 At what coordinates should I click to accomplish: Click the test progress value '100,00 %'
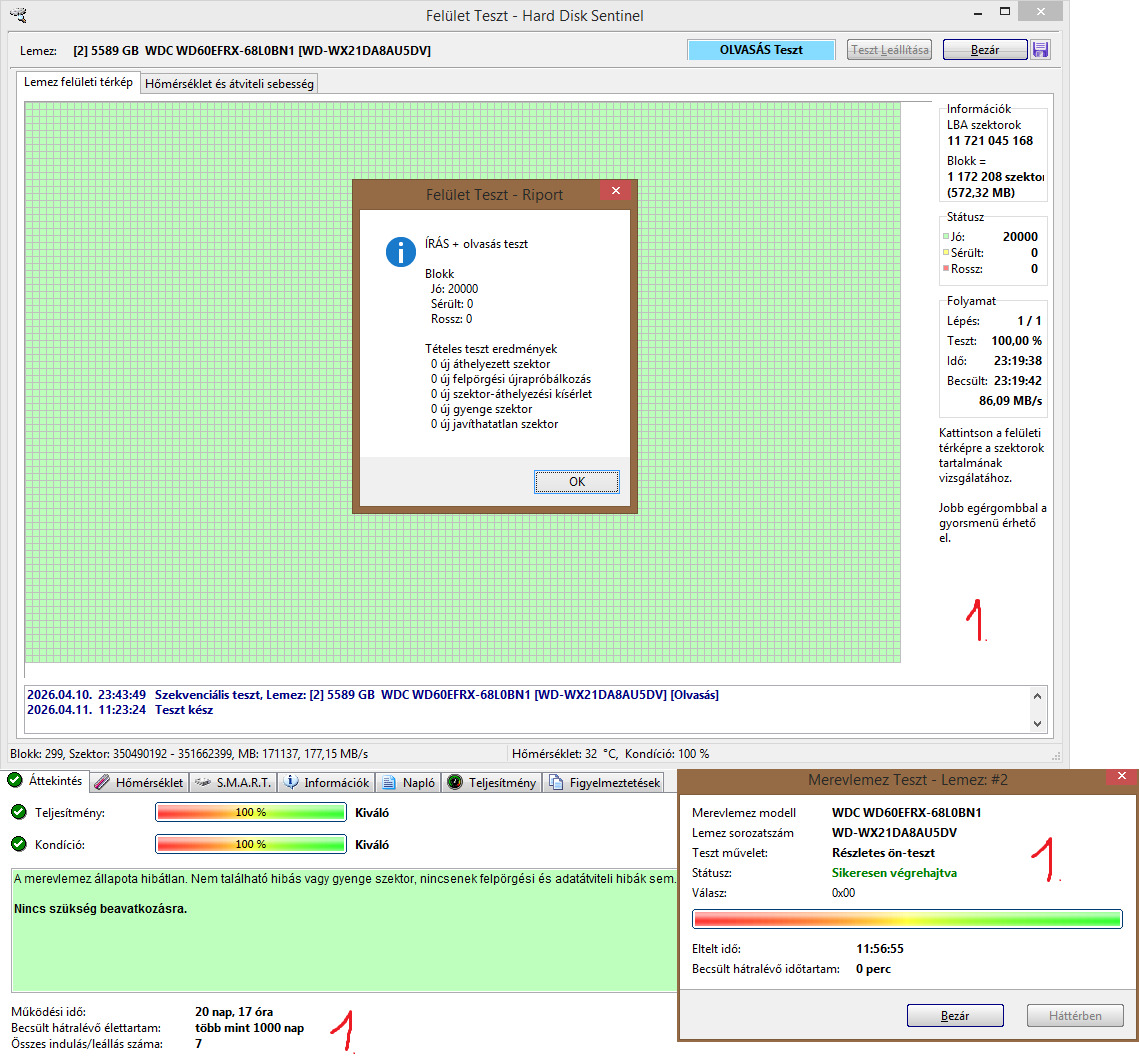1016,340
